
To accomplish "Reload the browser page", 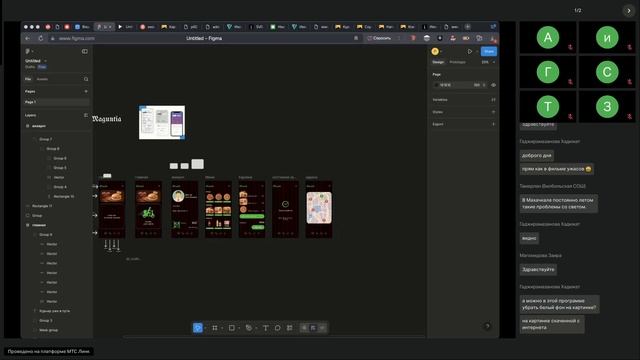I will [x=41, y=38].
